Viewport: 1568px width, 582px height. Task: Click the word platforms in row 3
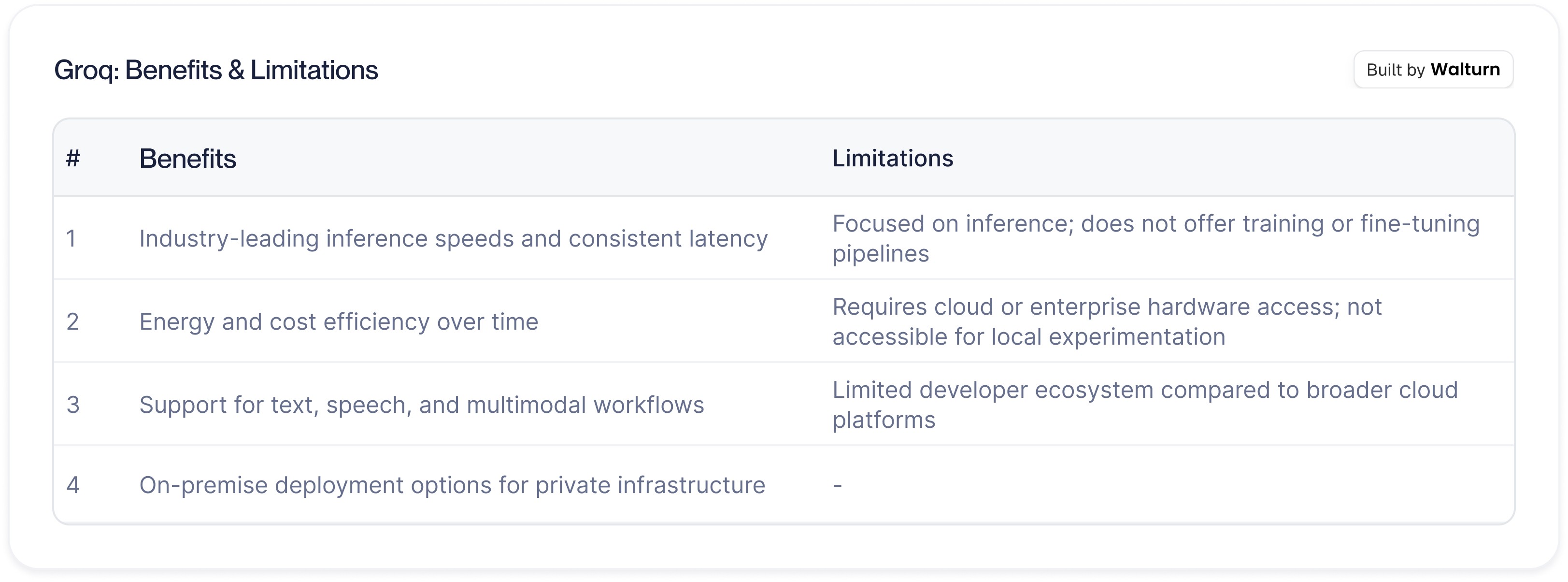pyautogui.click(x=884, y=420)
